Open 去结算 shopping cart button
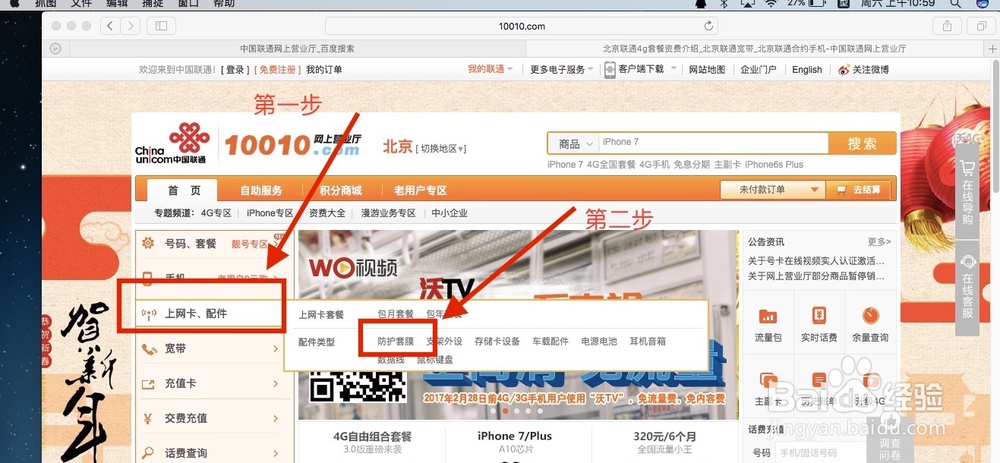This screenshot has width=1000, height=463. pyautogui.click(x=860, y=189)
